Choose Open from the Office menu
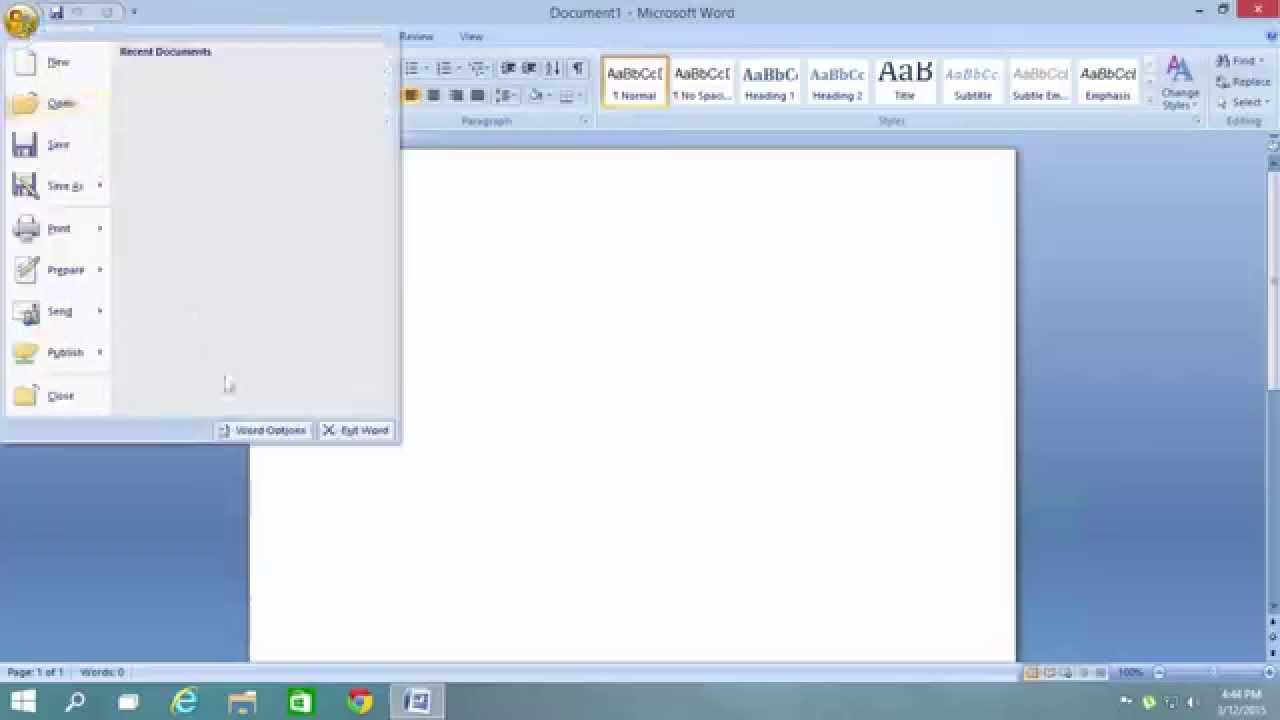Viewport: 1280px width, 720px height. 58,103
